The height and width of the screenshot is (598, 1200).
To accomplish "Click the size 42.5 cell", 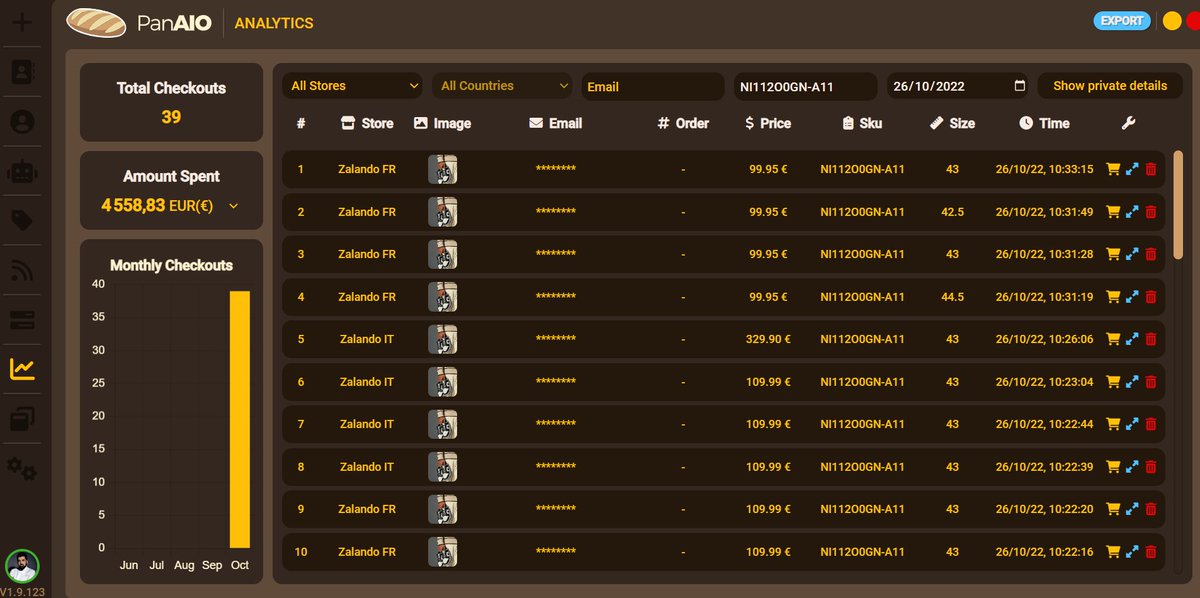I will tap(952, 212).
